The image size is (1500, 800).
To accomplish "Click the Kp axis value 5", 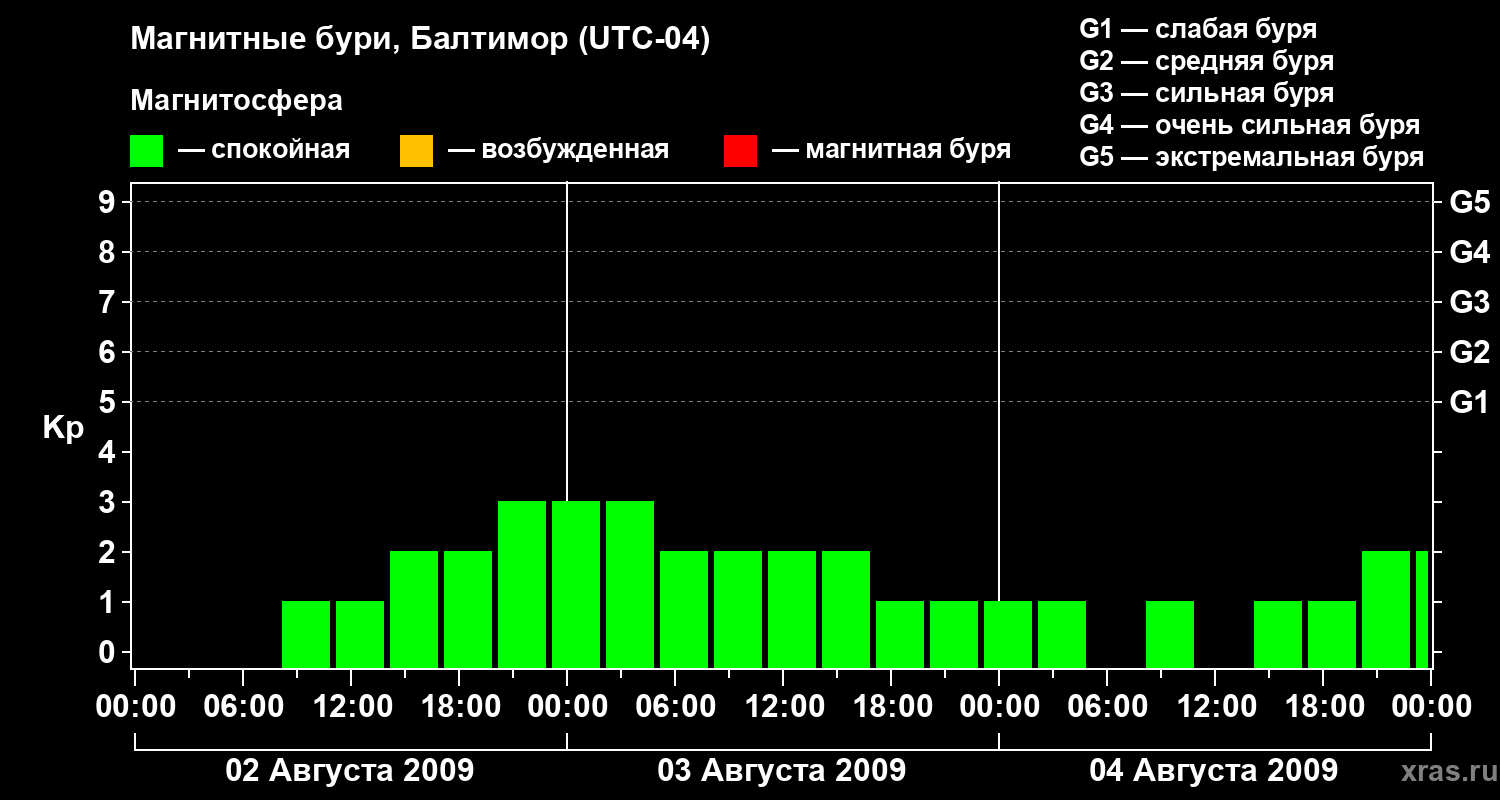I will click(x=109, y=402).
